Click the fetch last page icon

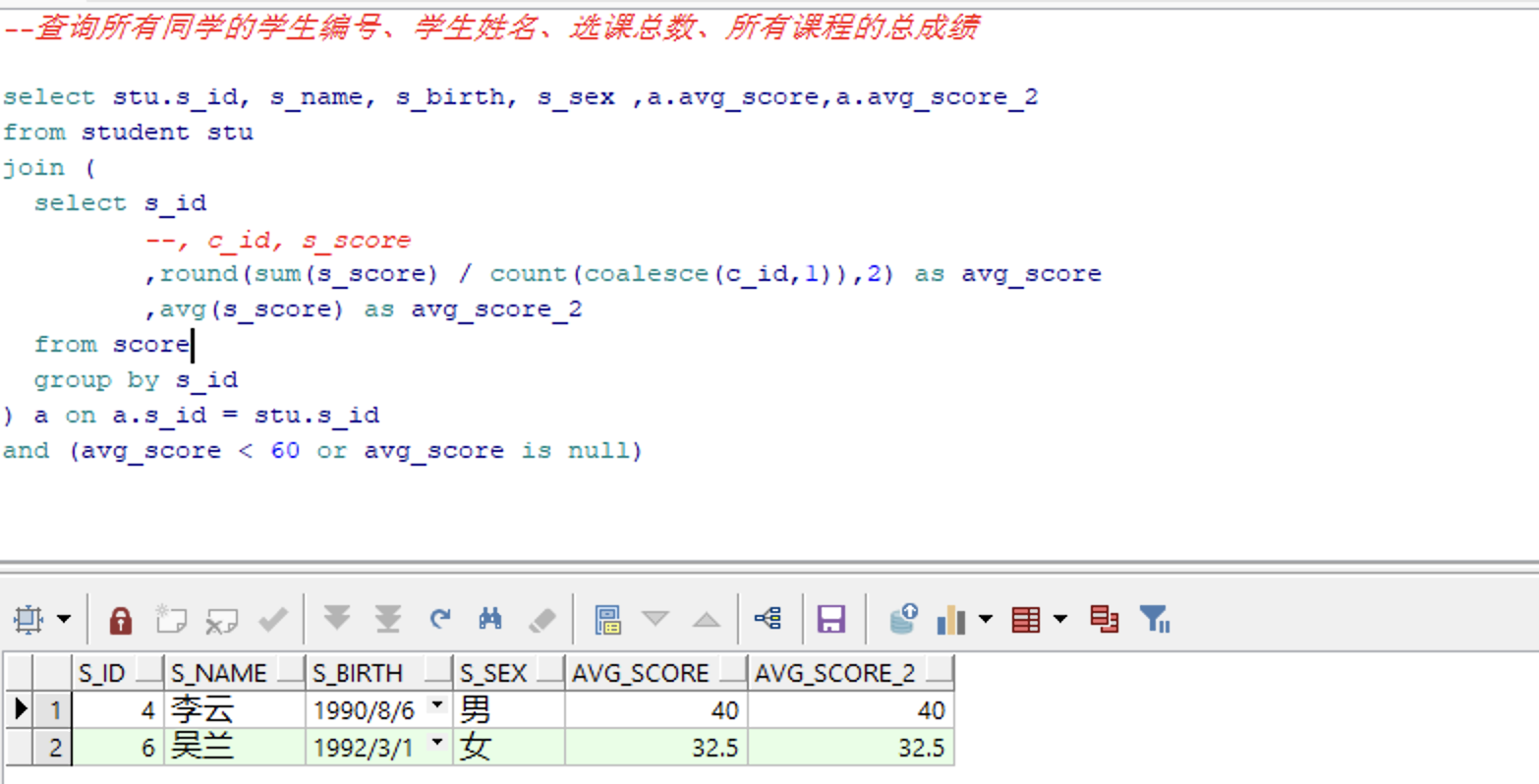(388, 619)
